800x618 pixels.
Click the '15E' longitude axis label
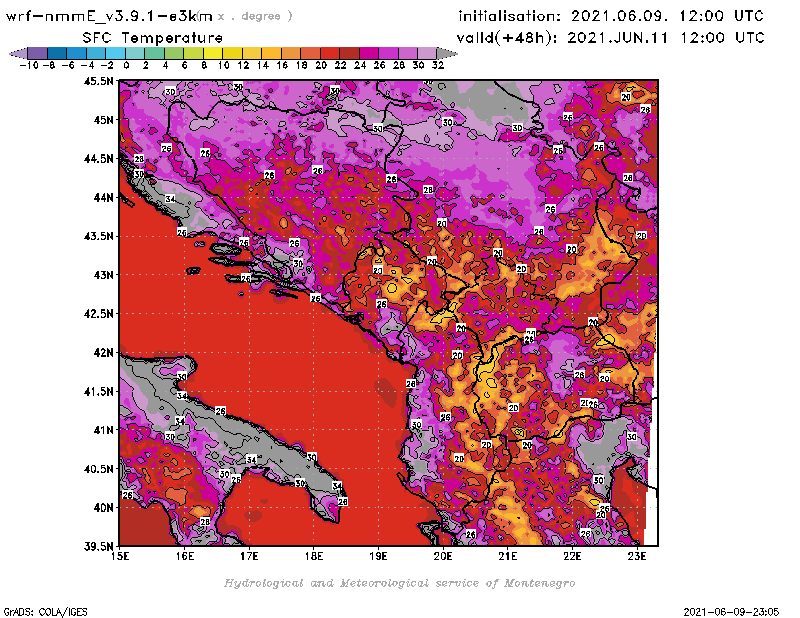pyautogui.click(x=120, y=556)
